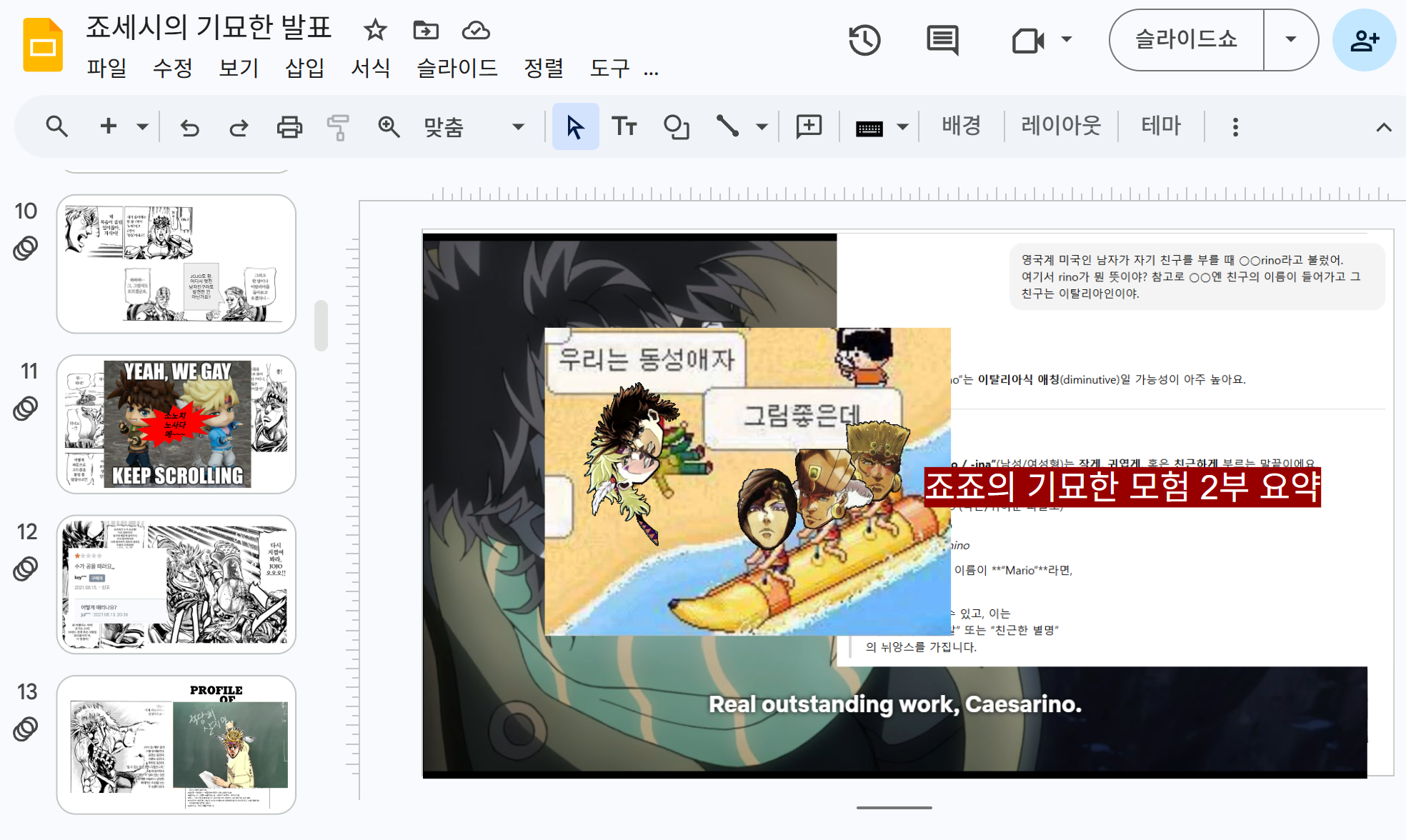Click the speaker notes drag handle
The image size is (1406, 840).
click(x=894, y=808)
